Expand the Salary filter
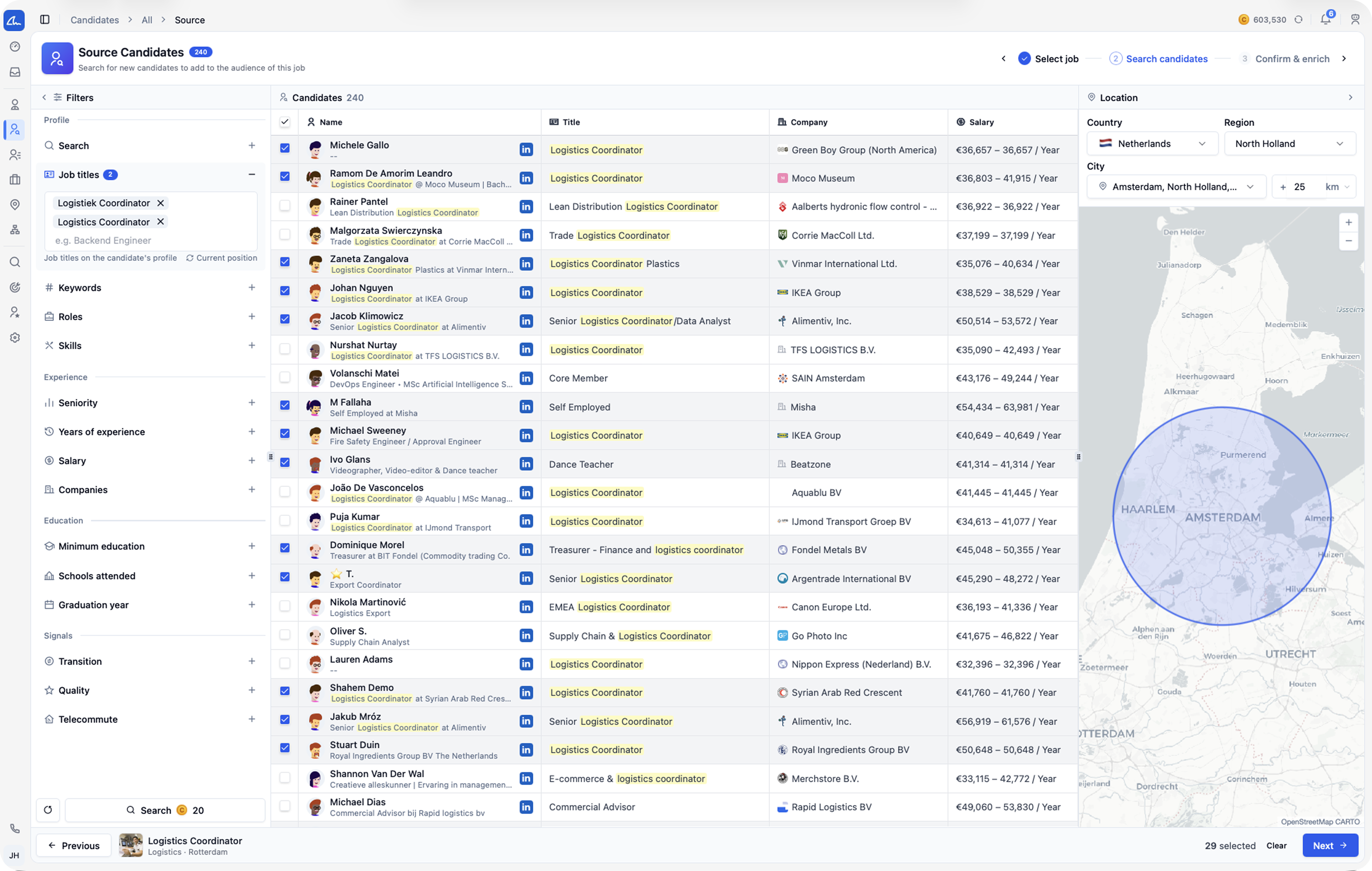 coord(252,461)
